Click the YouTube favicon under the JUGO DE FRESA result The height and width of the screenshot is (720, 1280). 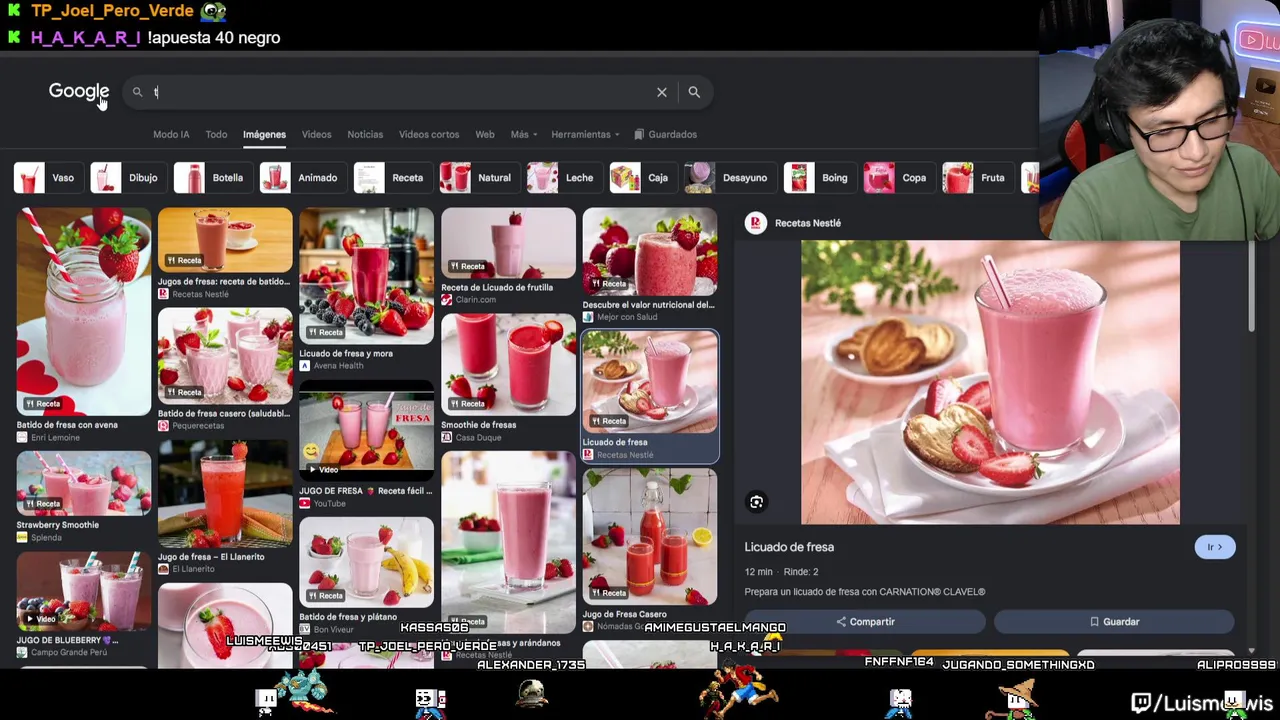[305, 504]
